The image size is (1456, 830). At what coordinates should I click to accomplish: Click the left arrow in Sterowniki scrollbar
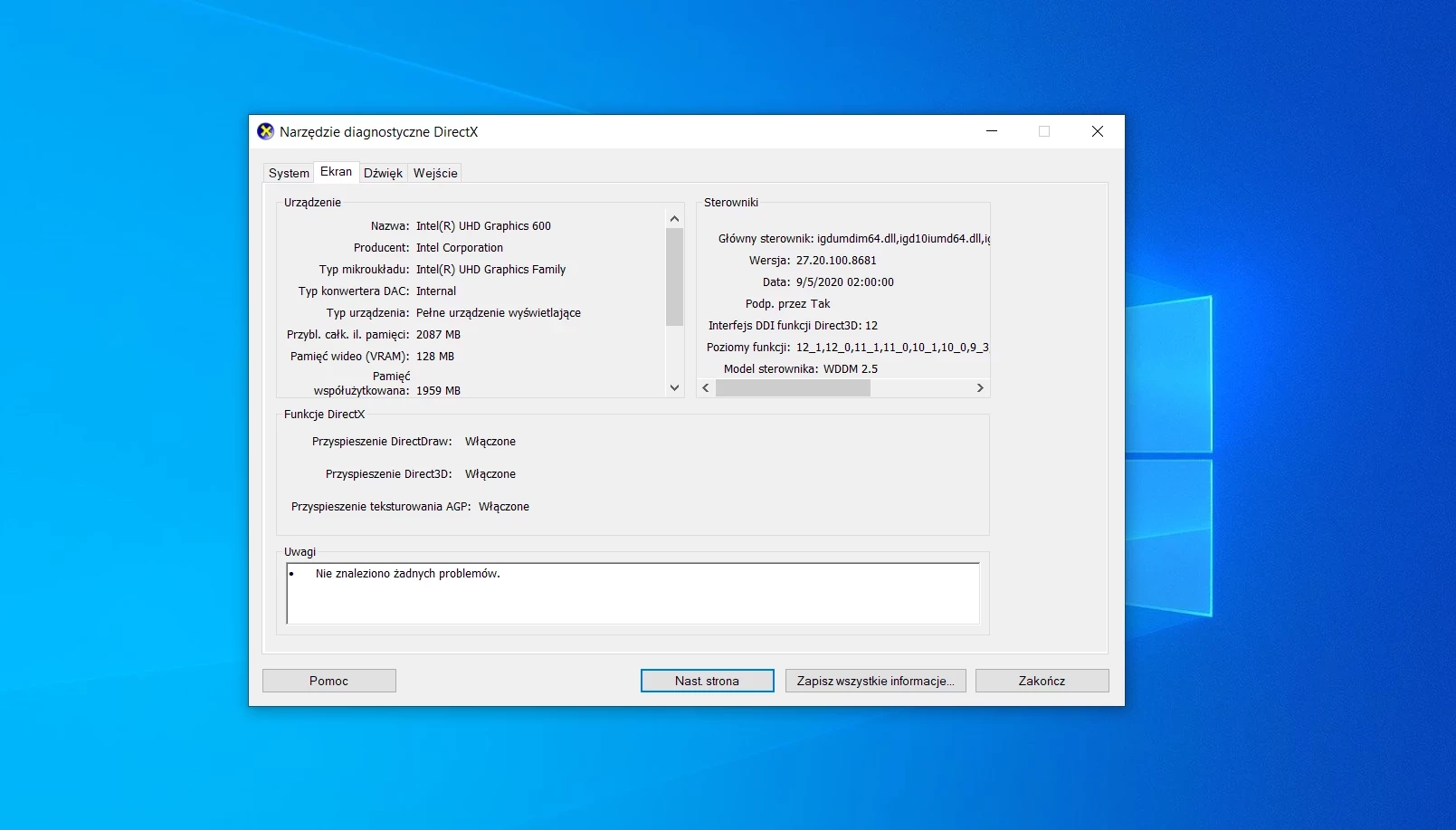pos(706,387)
